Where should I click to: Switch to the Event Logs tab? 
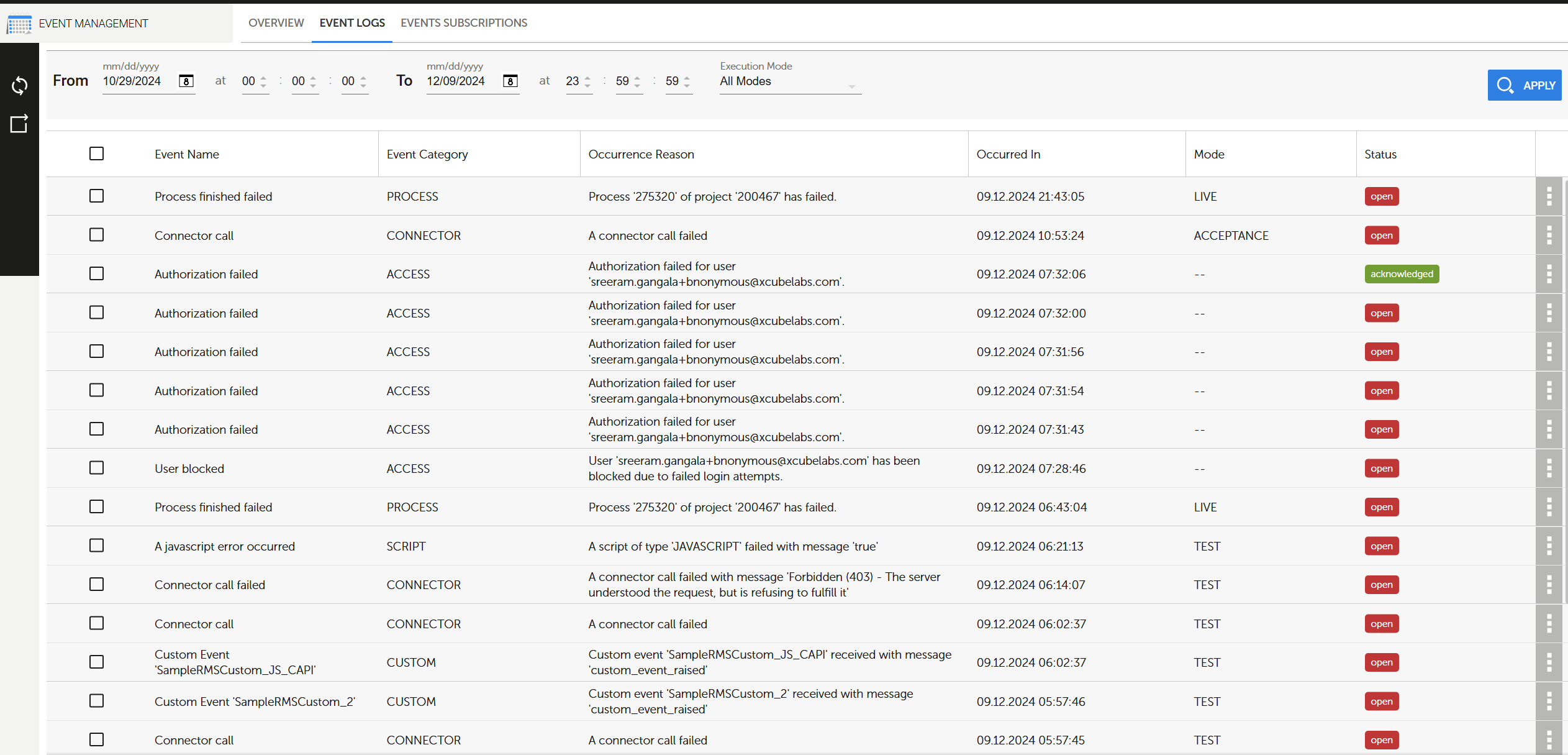352,23
